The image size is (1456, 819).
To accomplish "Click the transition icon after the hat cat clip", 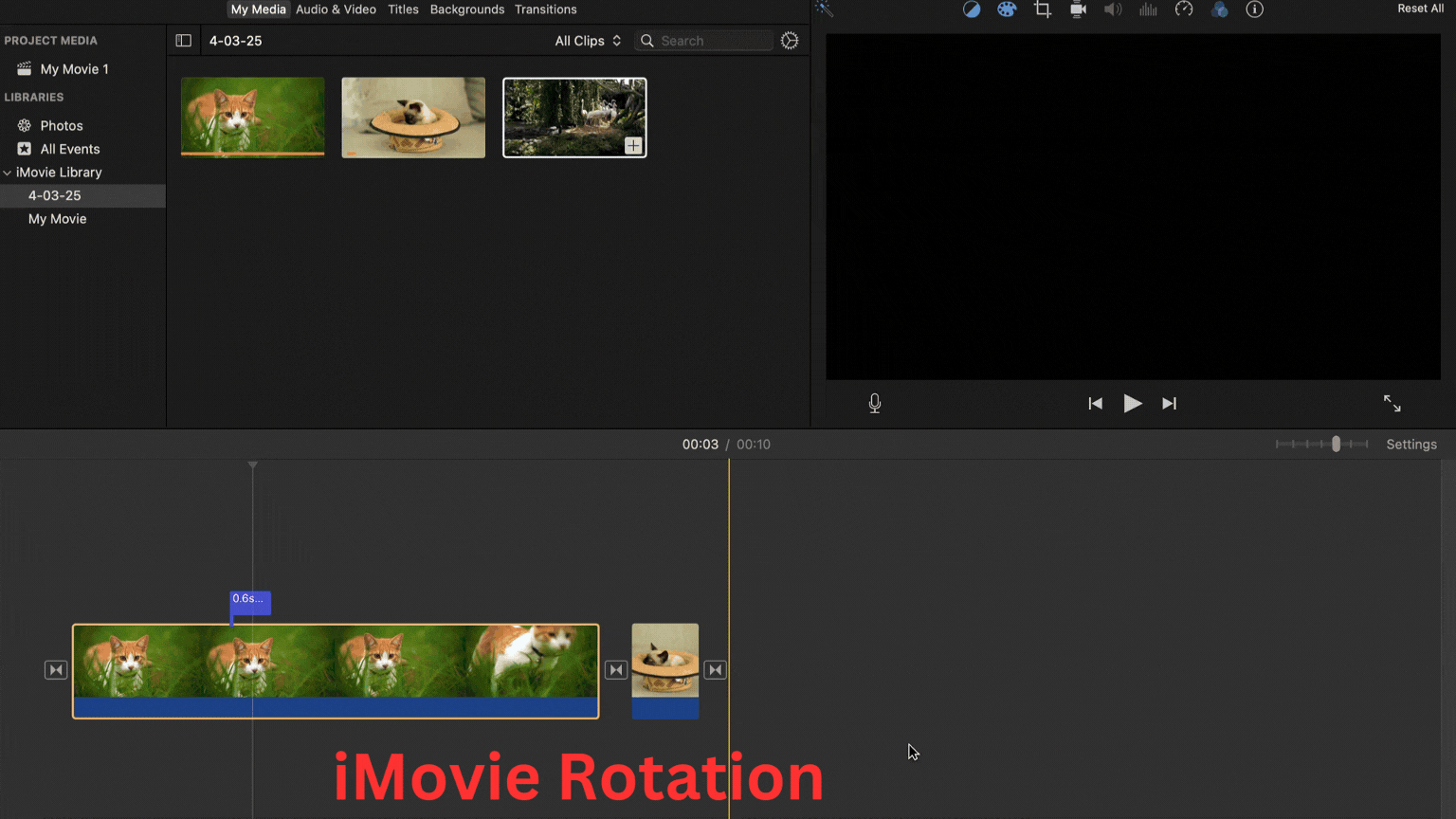I will coord(716,670).
